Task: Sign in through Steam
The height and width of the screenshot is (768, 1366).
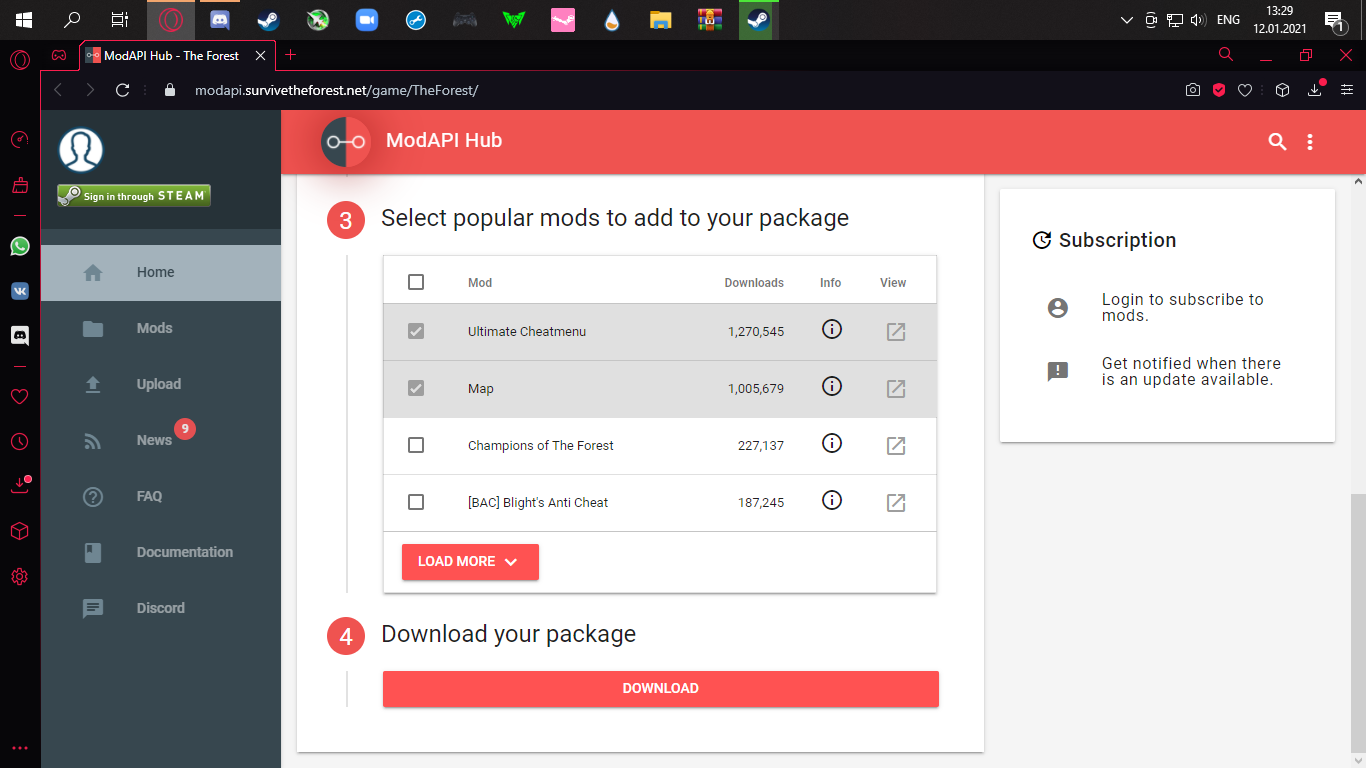Action: [x=134, y=196]
